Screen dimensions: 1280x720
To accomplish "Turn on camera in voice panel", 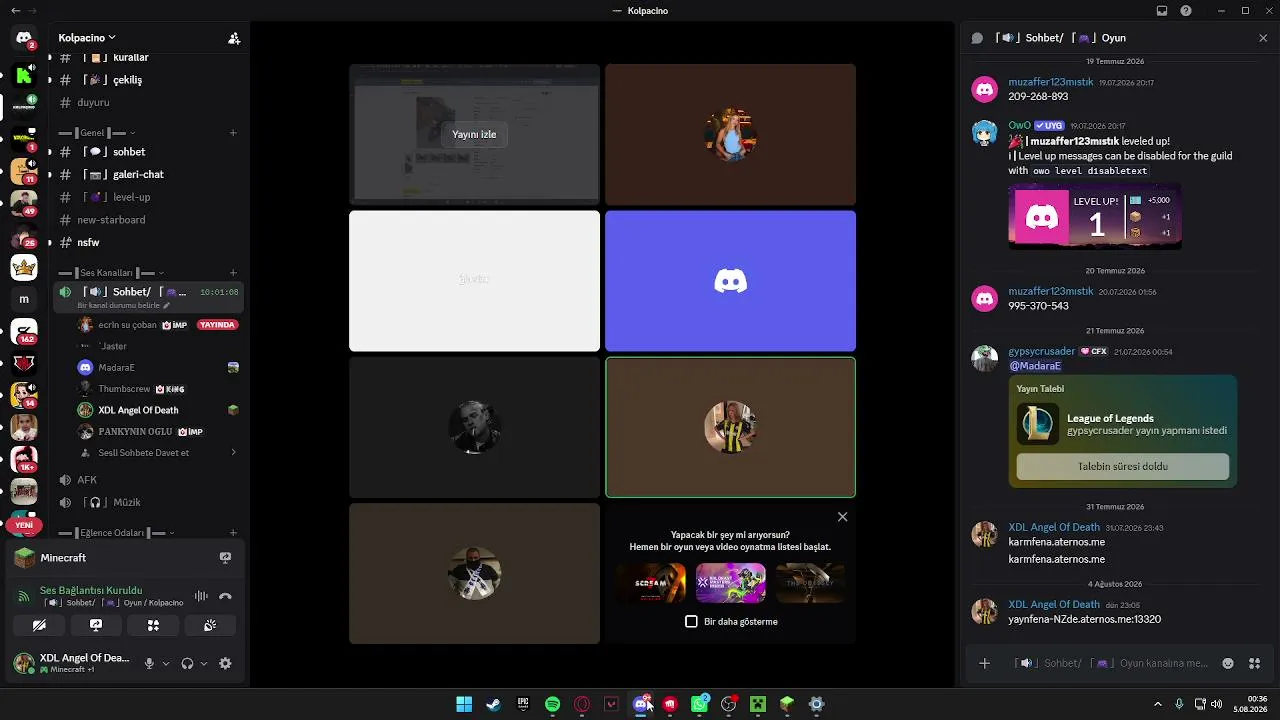I will coord(39,625).
